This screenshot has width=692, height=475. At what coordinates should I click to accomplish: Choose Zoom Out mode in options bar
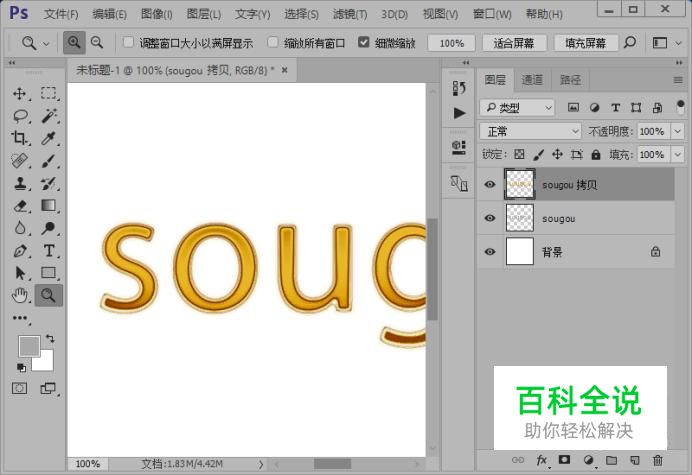coord(97,43)
